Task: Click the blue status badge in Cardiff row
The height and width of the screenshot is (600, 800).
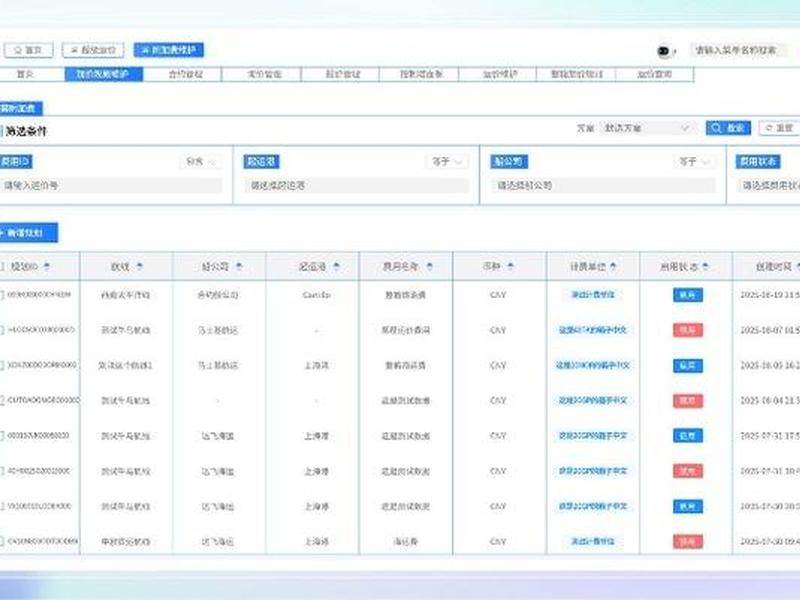Action: point(688,295)
